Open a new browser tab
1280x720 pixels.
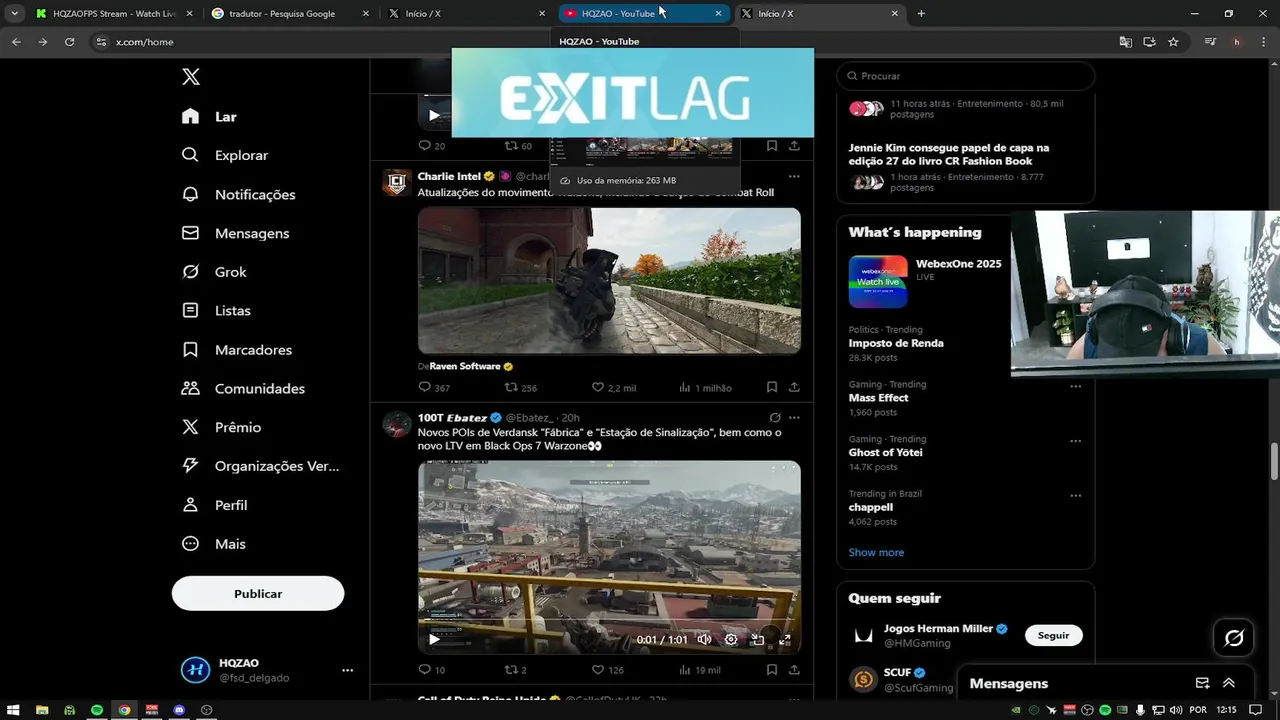(x=921, y=13)
